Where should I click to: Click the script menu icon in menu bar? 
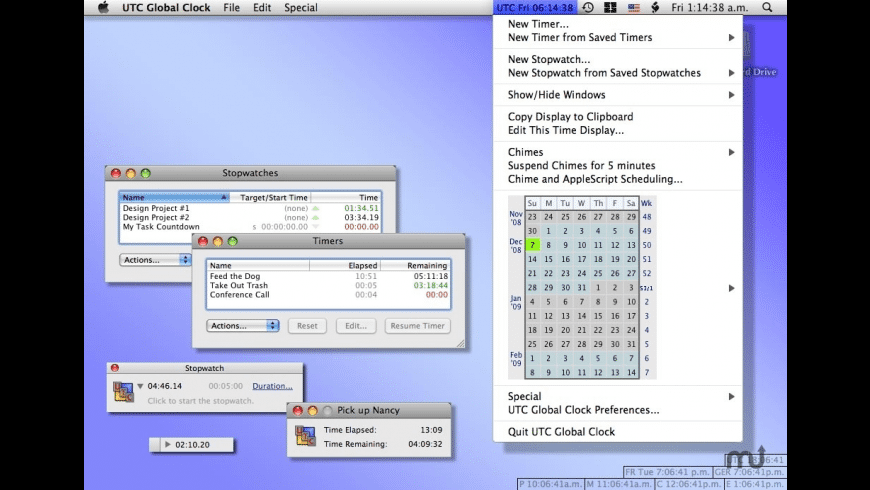[655, 7]
